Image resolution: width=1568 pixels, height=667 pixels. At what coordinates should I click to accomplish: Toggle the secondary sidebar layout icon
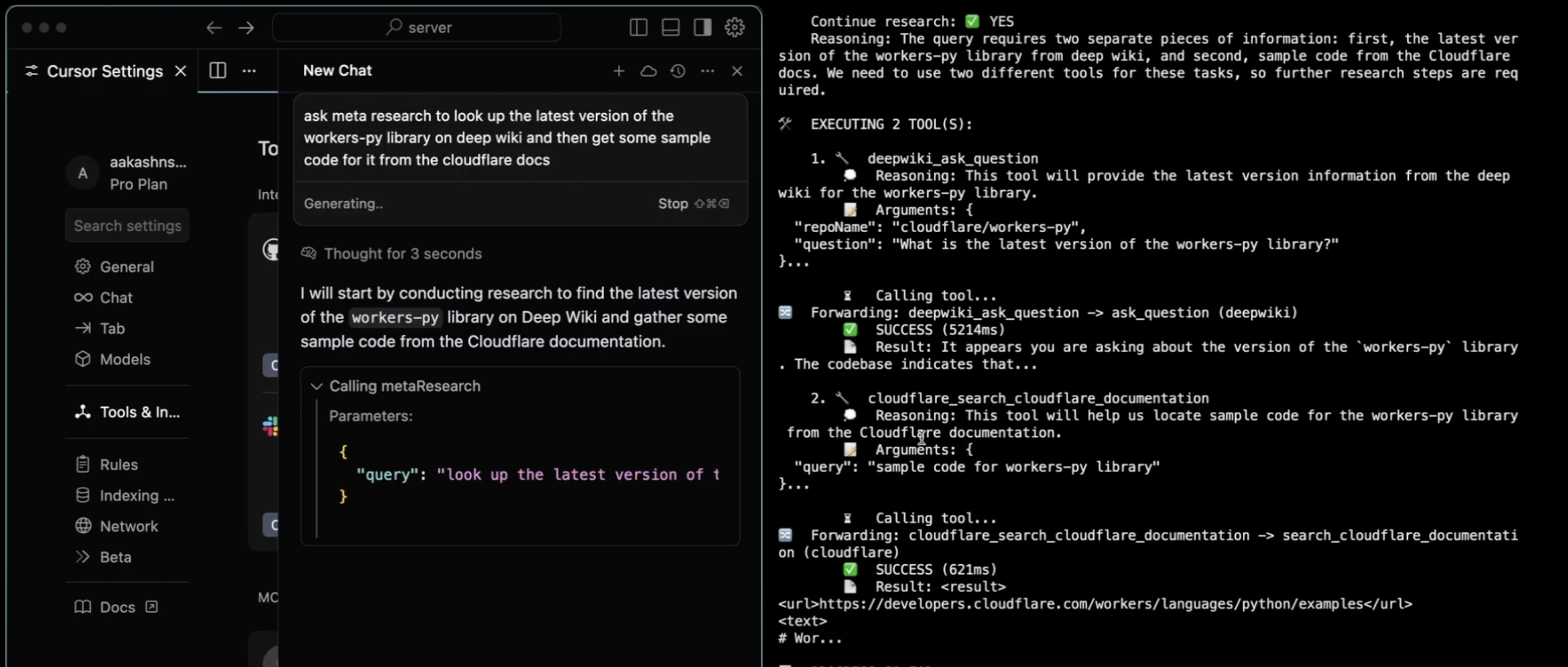pyautogui.click(x=702, y=28)
